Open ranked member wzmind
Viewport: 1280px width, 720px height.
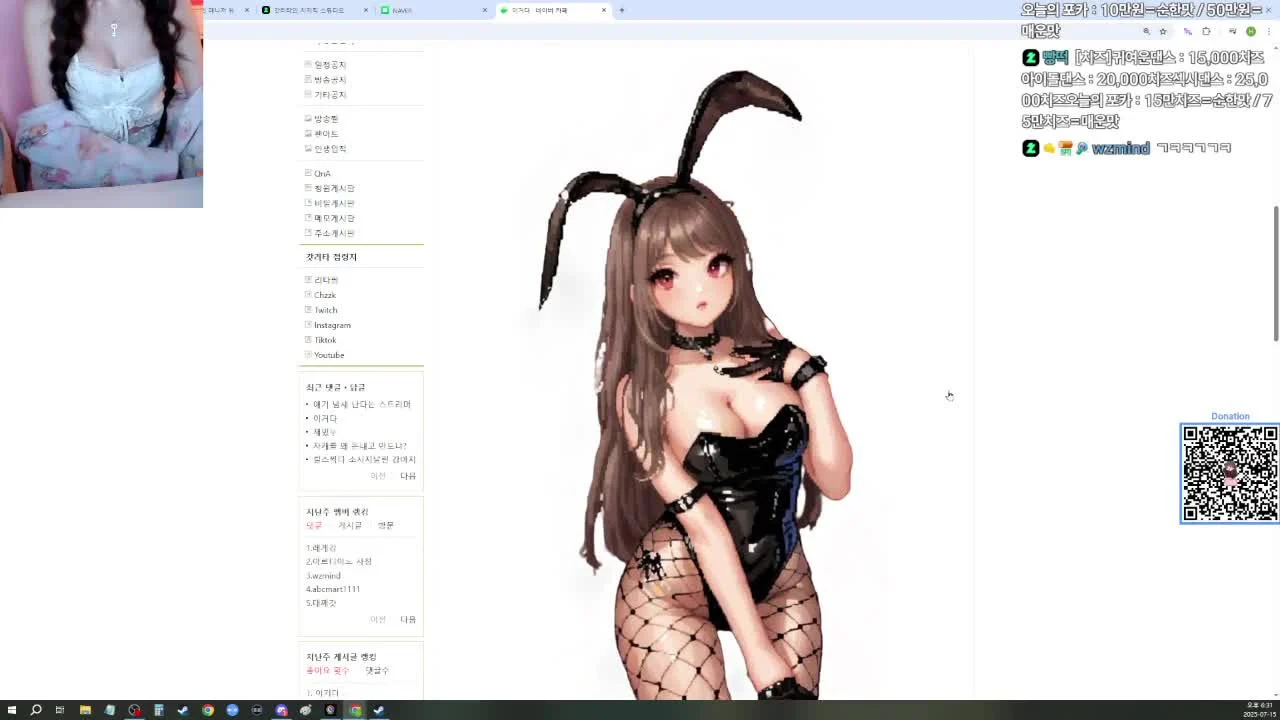(x=323, y=576)
